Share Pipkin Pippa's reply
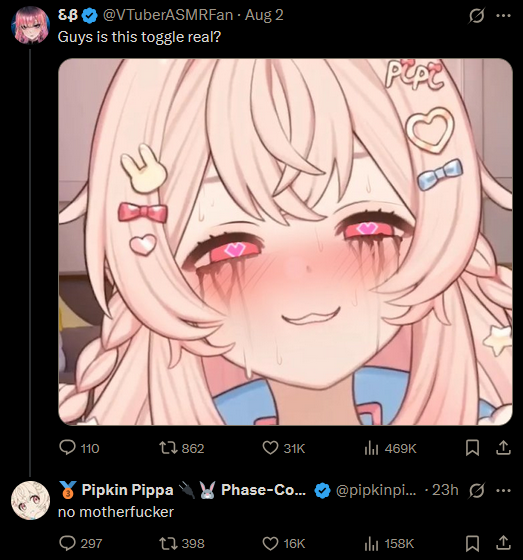The image size is (523, 560). coord(503,543)
